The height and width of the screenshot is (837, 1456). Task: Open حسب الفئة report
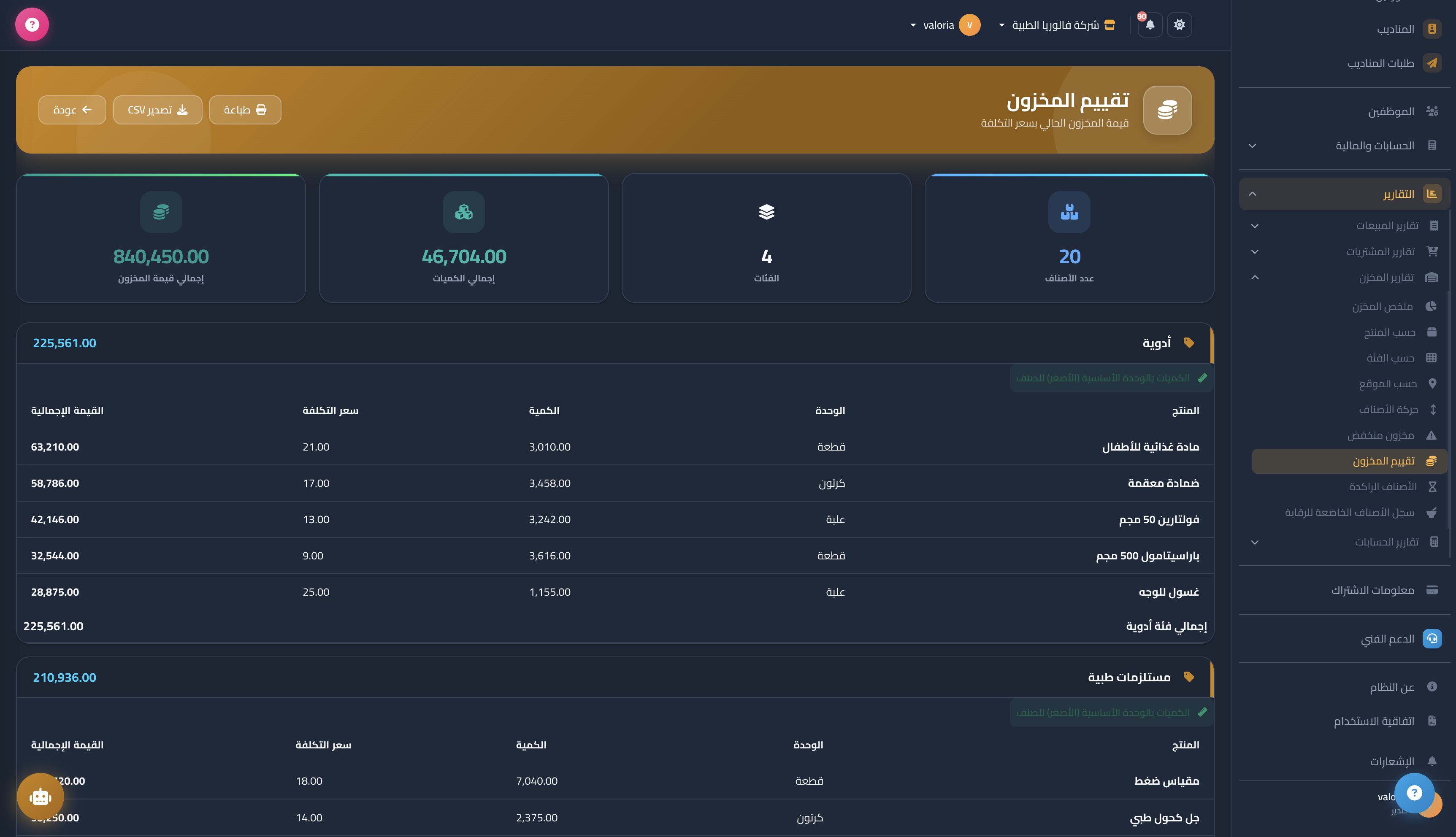tap(1349, 358)
